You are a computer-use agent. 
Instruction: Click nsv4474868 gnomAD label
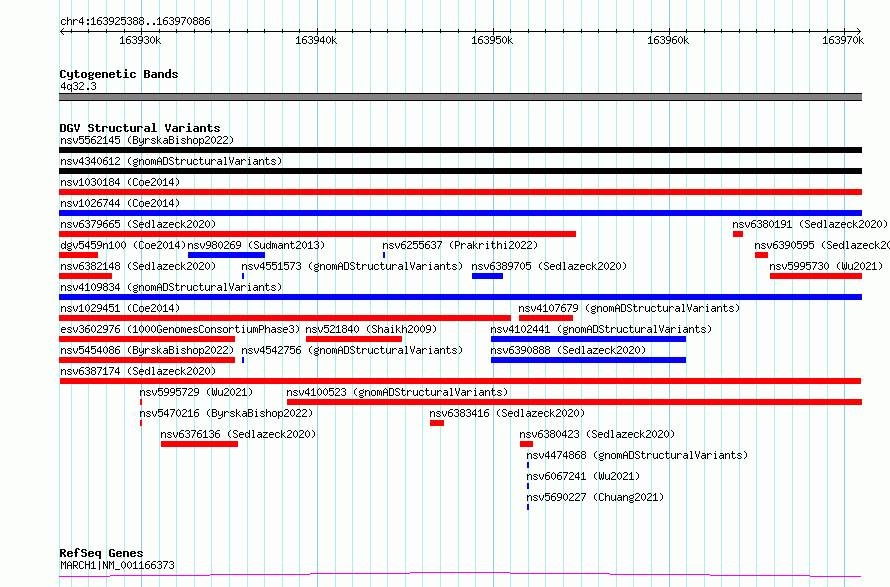tap(637, 455)
